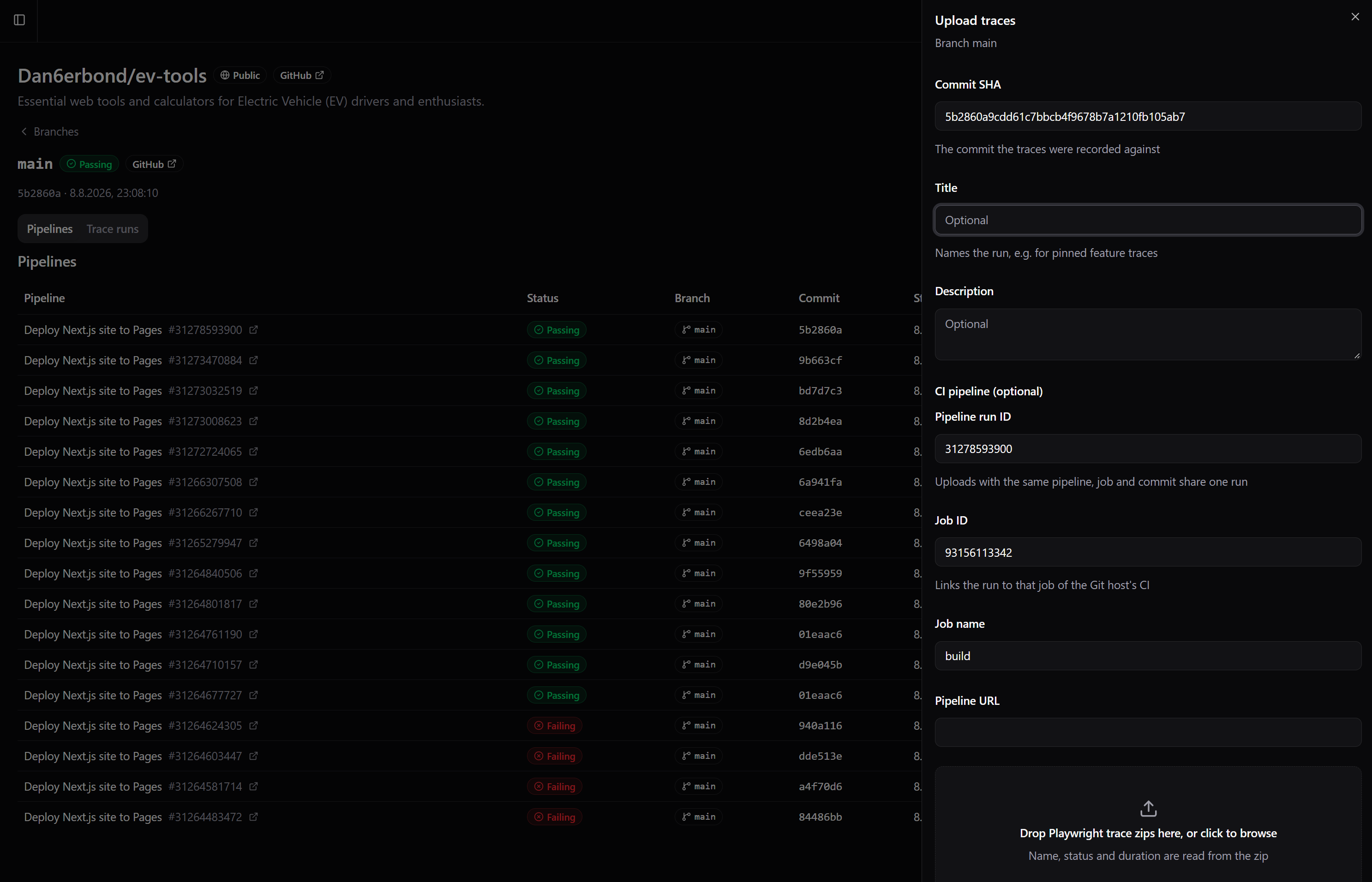Focus the Job name field
1372x882 pixels.
[x=1148, y=656]
